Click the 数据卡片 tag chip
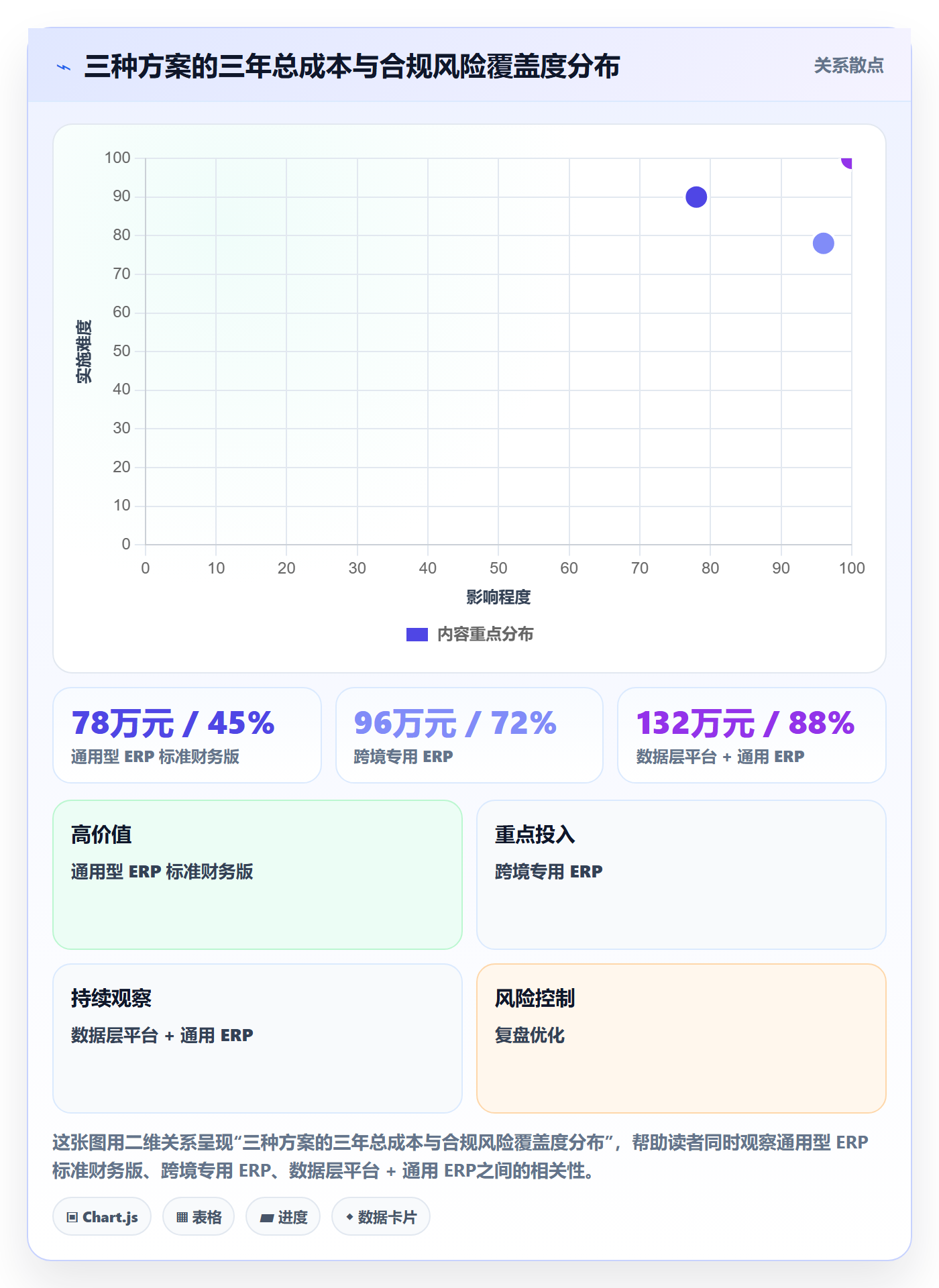The image size is (939, 1288). (x=381, y=1217)
